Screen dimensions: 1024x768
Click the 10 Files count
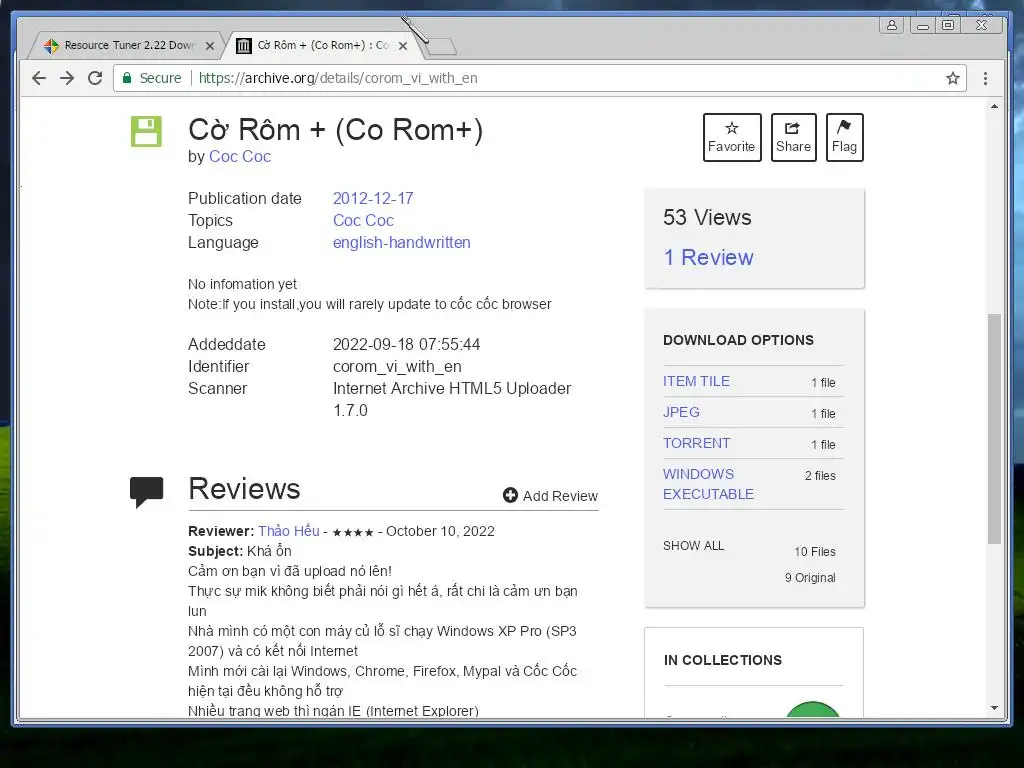coord(815,552)
